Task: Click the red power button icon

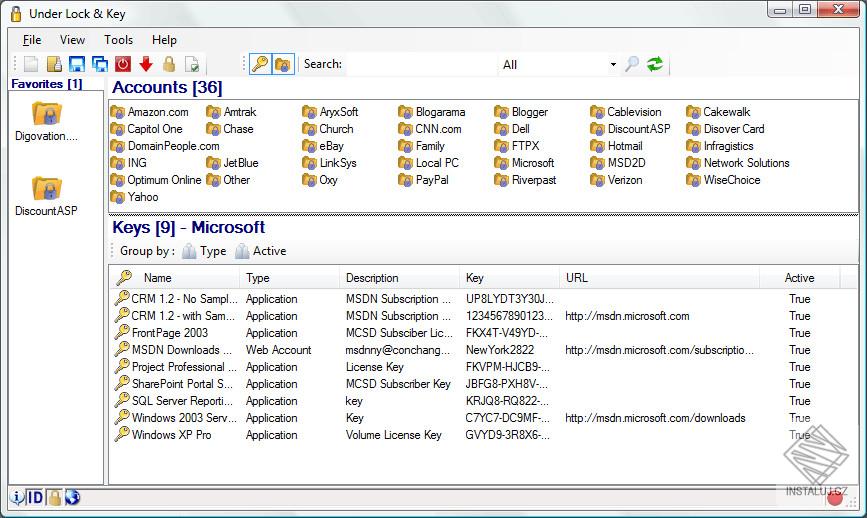Action: pos(123,64)
